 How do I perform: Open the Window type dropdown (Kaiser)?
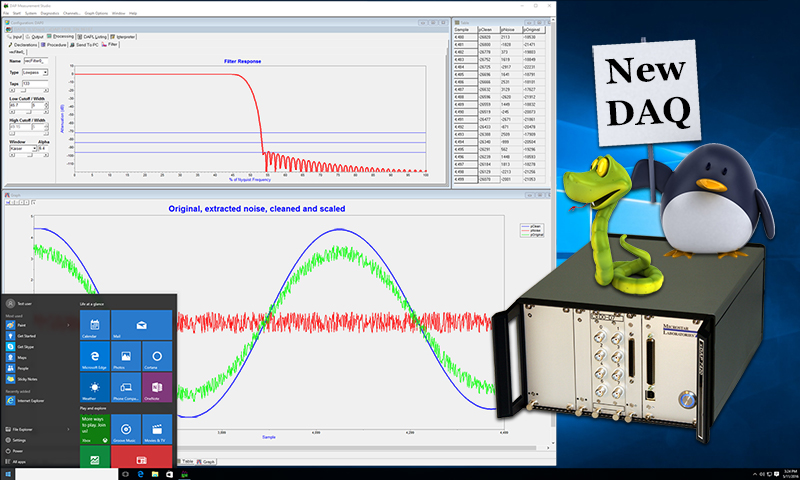click(23, 148)
